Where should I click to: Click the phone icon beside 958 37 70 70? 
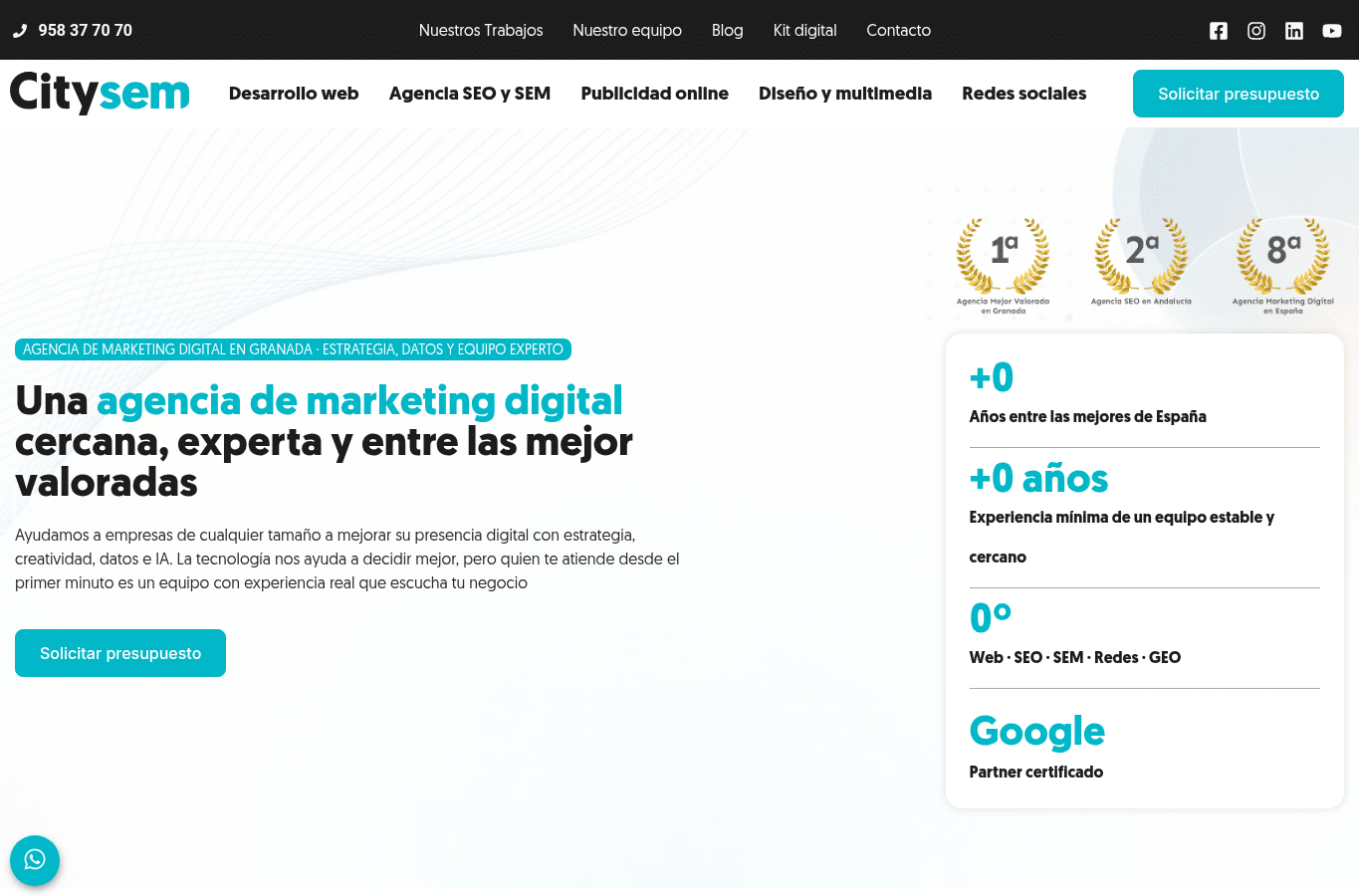click(20, 31)
